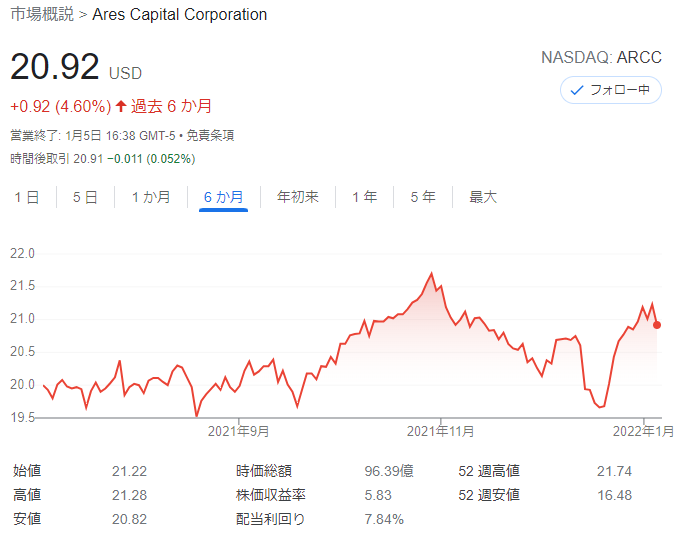Show the 1年 range chart
This screenshot has width=688, height=546.
pyautogui.click(x=365, y=197)
